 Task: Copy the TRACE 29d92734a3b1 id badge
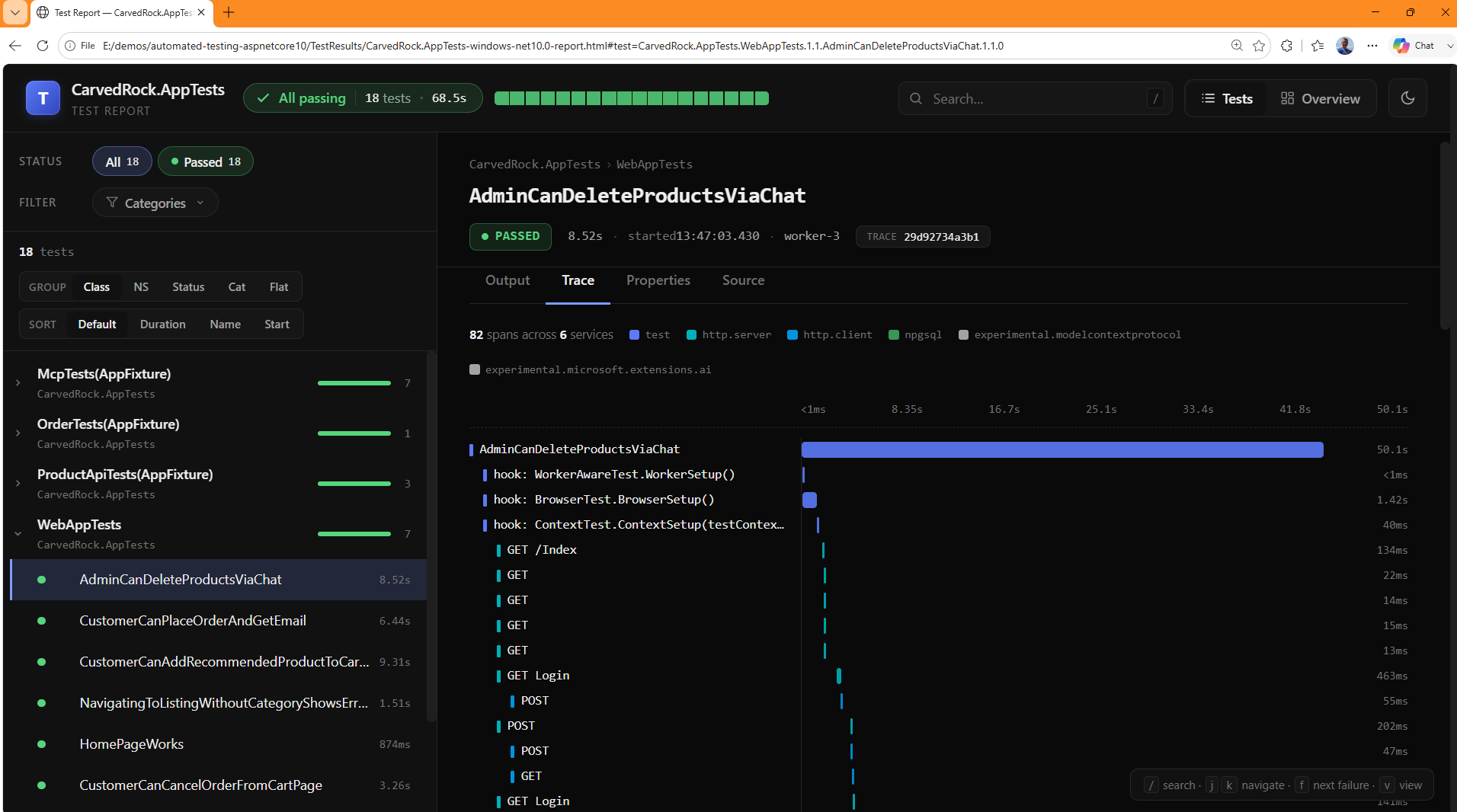(x=923, y=237)
